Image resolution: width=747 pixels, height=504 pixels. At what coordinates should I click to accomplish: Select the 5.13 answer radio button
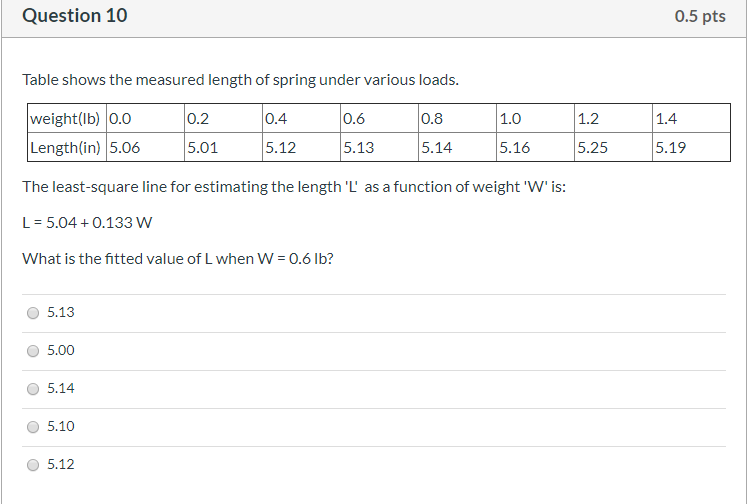(x=33, y=313)
